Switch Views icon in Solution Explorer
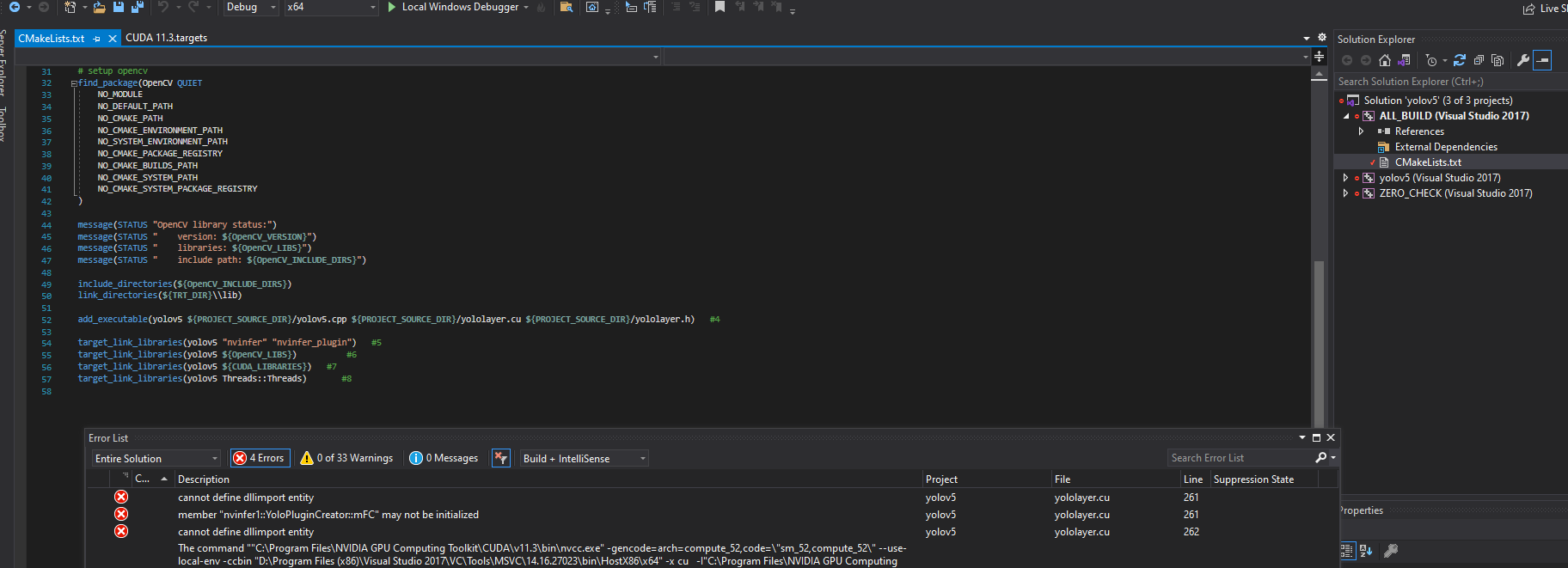Screen dimensions: 1568x568 (x=1404, y=60)
